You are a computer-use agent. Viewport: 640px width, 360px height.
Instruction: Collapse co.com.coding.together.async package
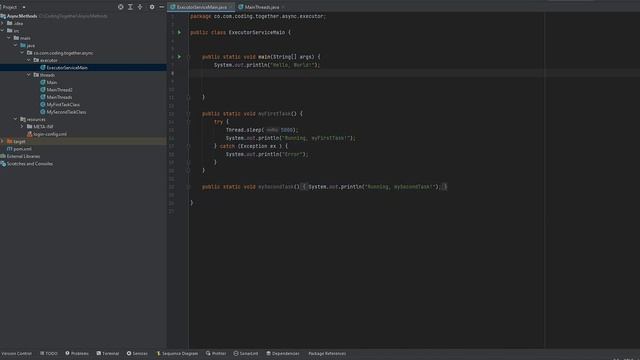click(x=22, y=53)
